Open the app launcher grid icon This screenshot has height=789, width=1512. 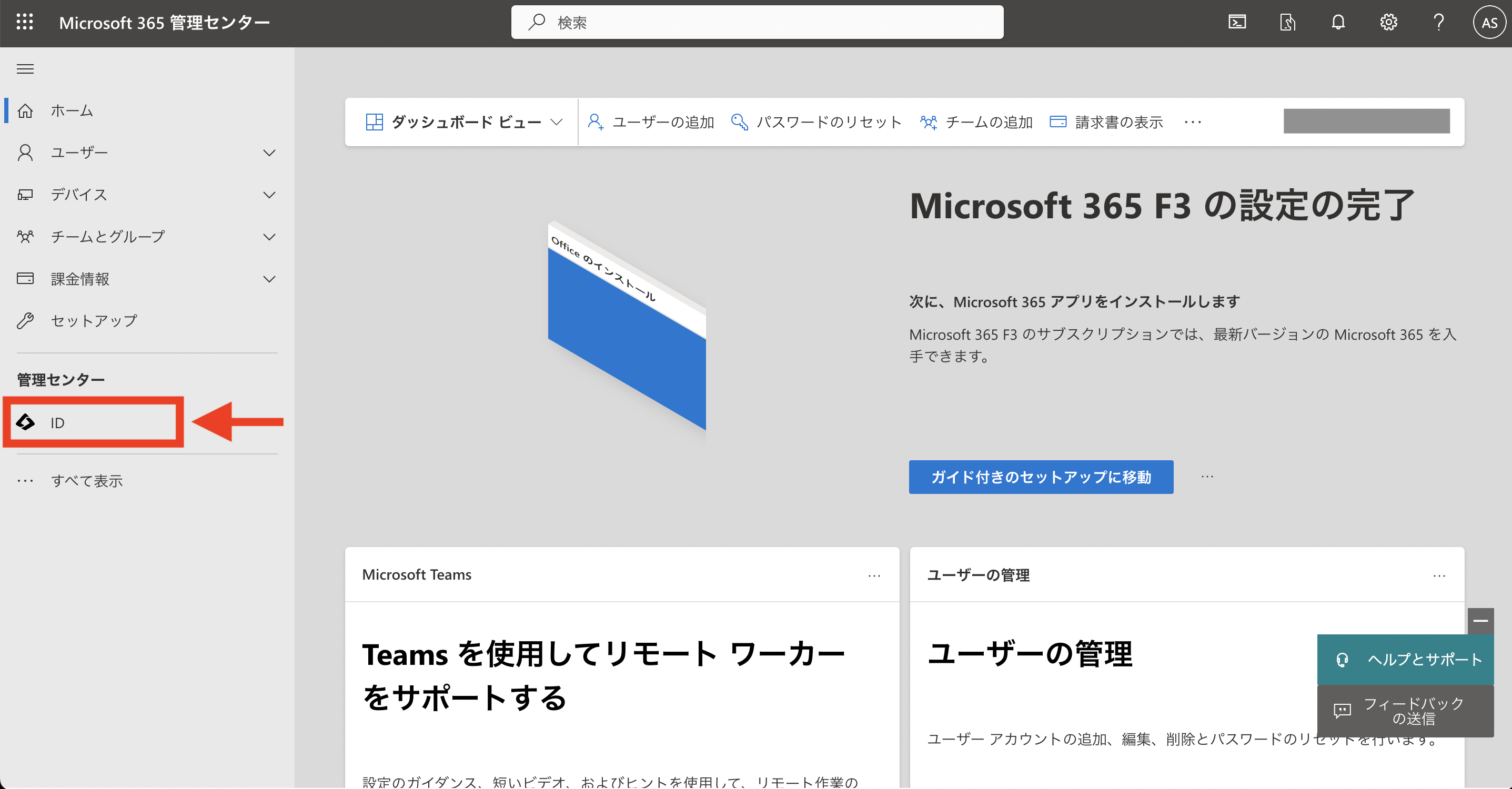[25, 22]
